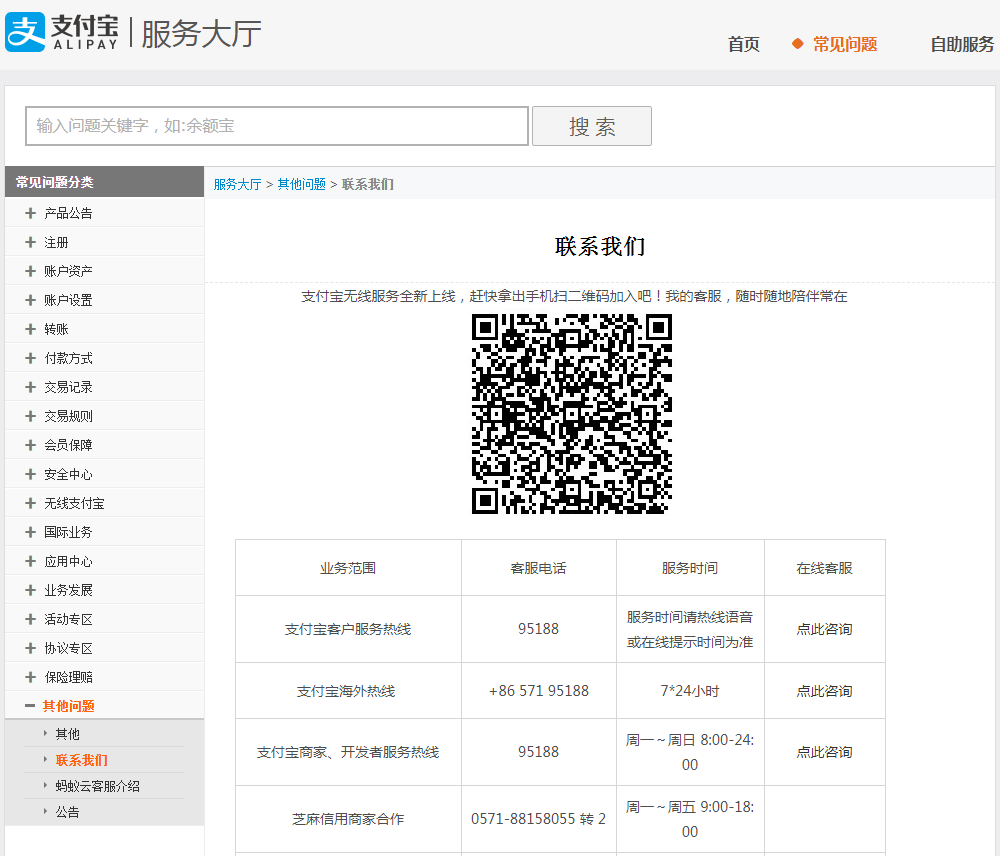Expand the 账户资产 category plus icon
Viewport: 1000px width, 856px height.
(x=30, y=271)
